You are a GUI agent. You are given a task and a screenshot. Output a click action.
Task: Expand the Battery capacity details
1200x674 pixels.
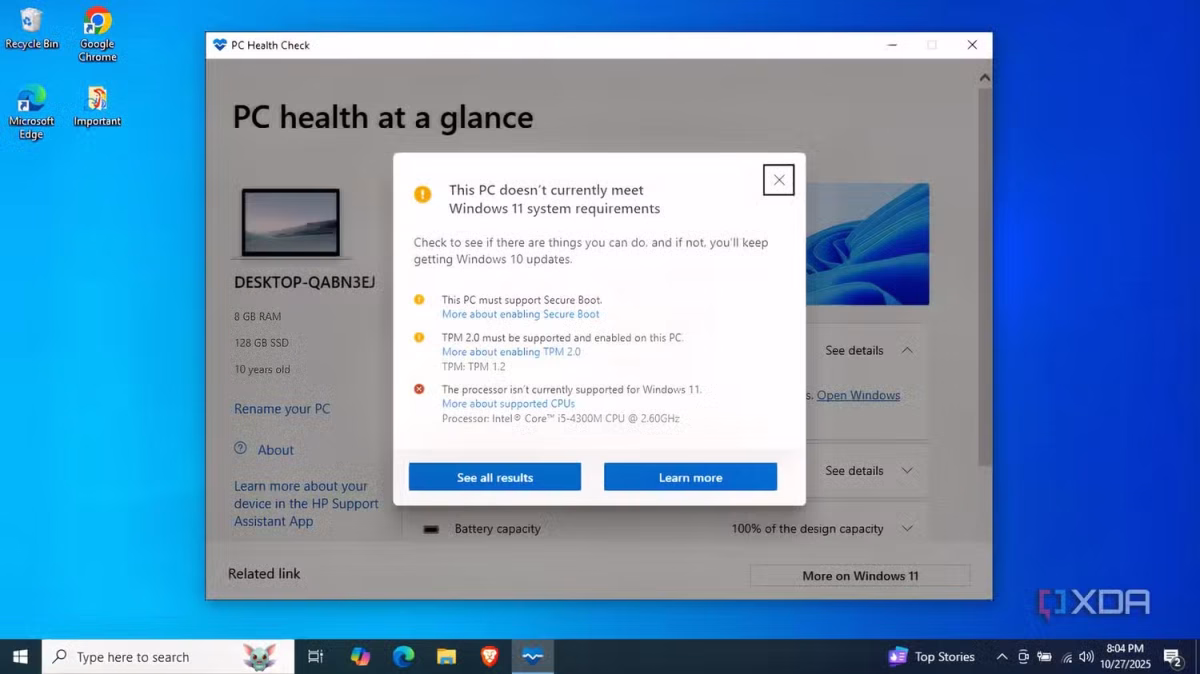pos(907,528)
